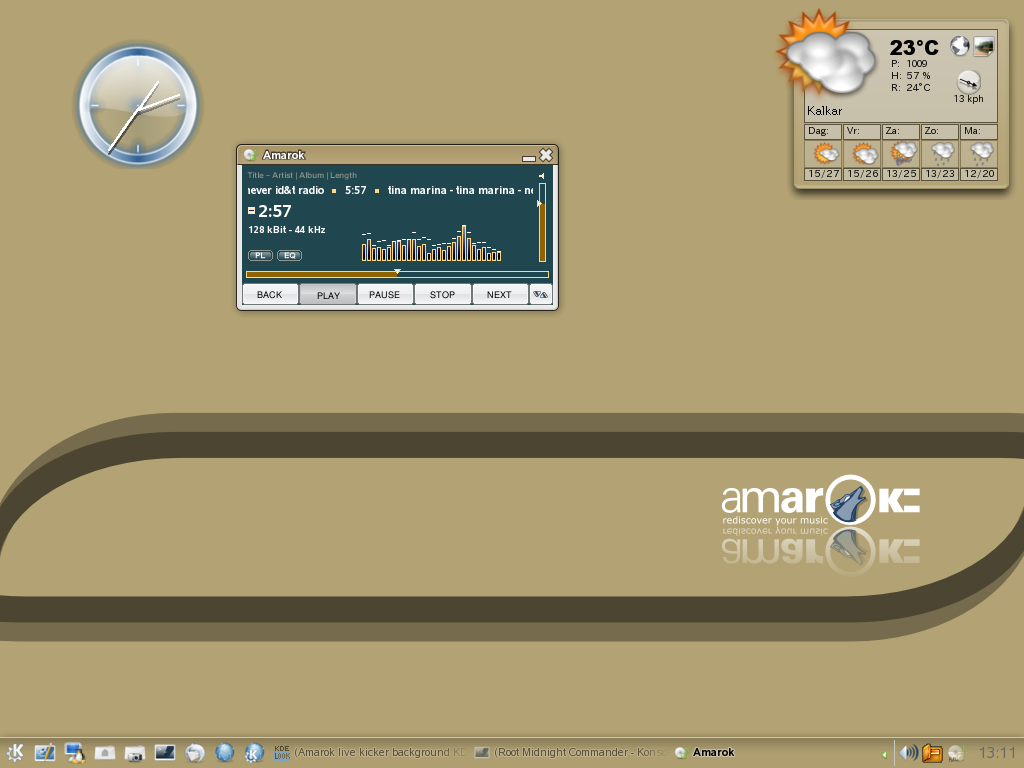
Task: Switch to Amarok live kicker background task
Action: click(x=370, y=752)
